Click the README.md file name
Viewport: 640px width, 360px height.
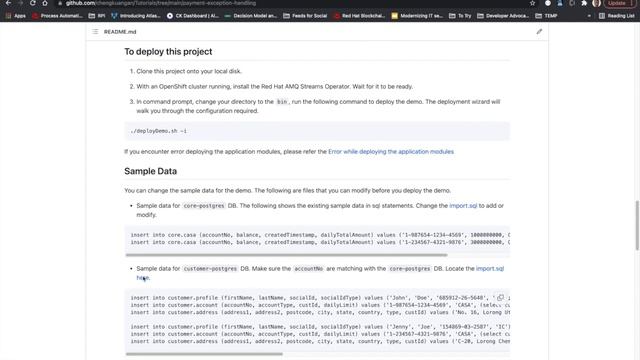(x=120, y=31)
